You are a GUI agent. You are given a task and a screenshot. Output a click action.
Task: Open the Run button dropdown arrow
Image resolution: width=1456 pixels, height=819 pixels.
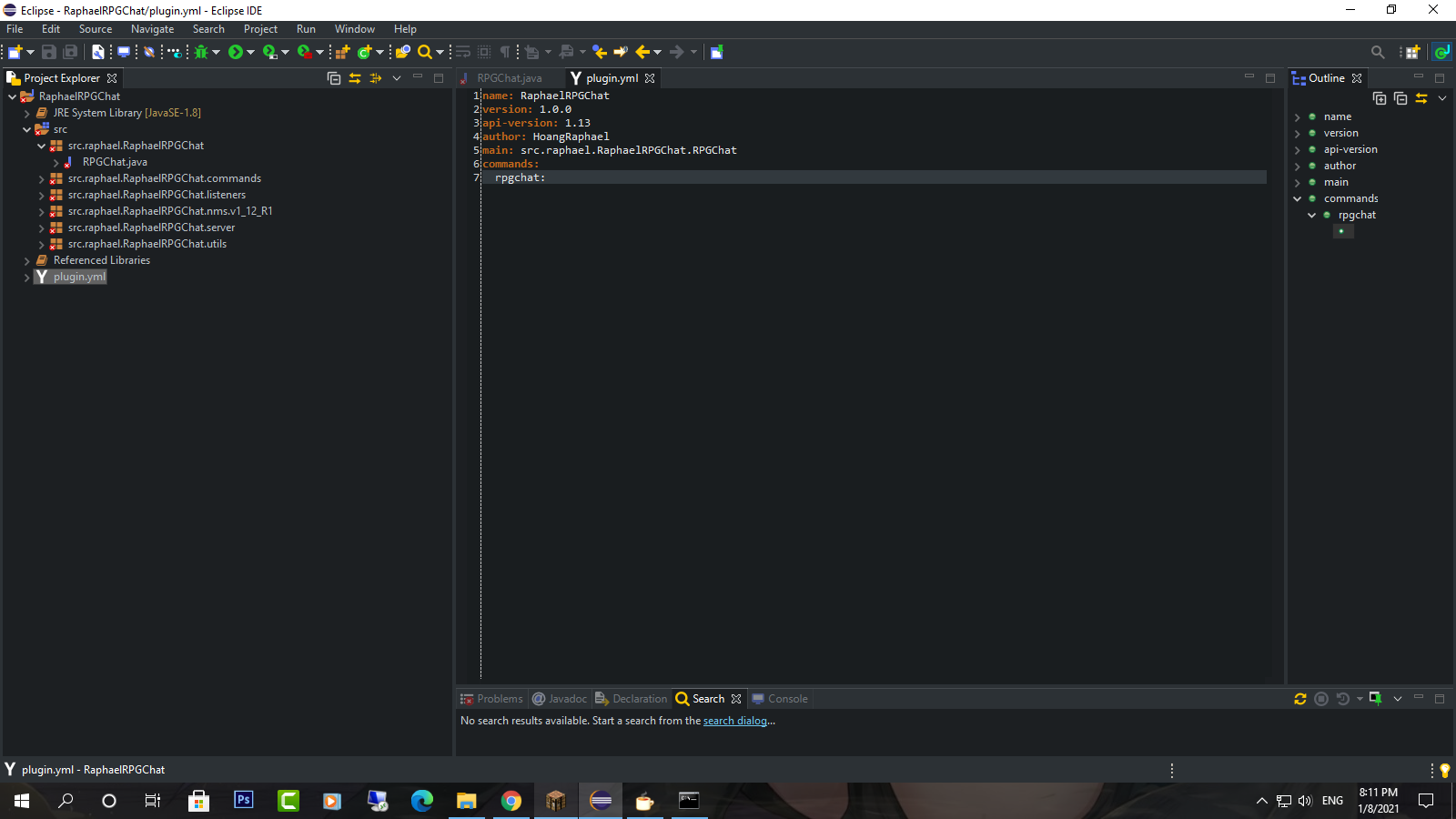(250, 53)
